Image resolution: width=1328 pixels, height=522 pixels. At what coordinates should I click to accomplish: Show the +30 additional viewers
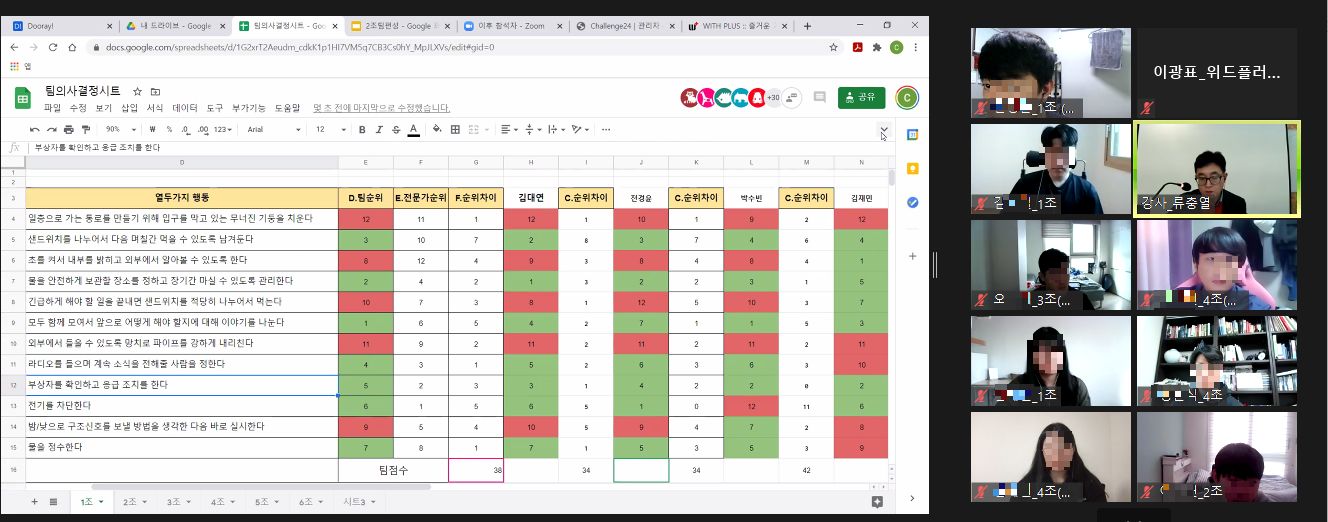click(773, 97)
